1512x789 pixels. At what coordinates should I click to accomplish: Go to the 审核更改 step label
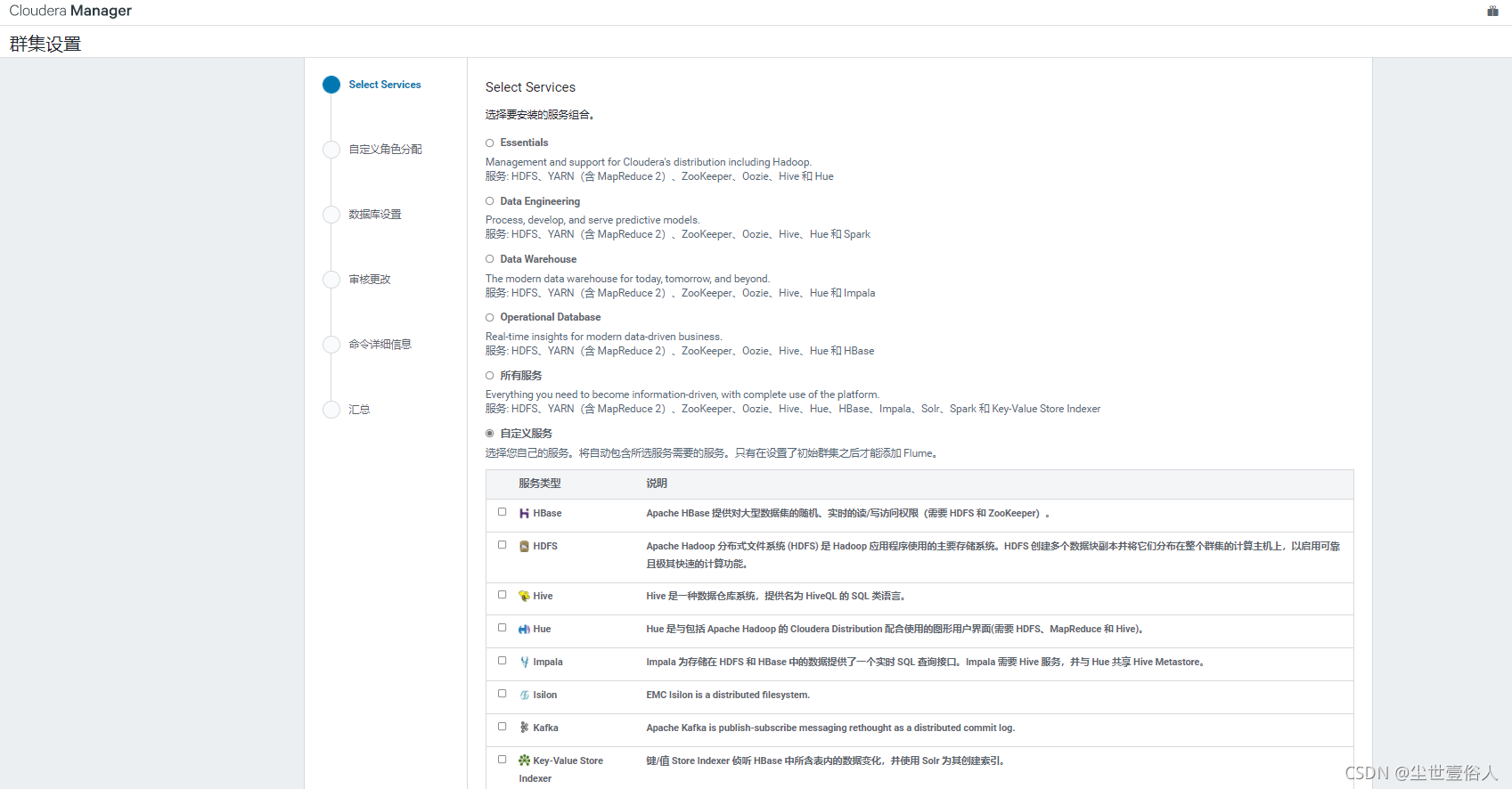point(370,280)
